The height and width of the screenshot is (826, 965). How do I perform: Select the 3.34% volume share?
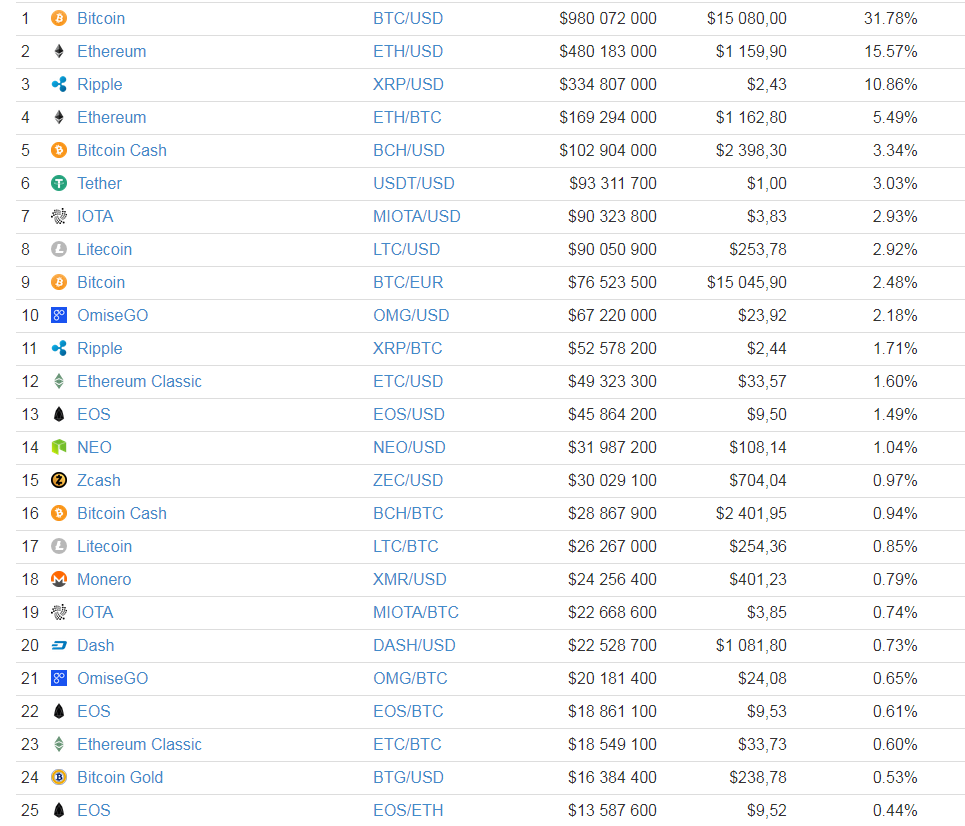895,150
